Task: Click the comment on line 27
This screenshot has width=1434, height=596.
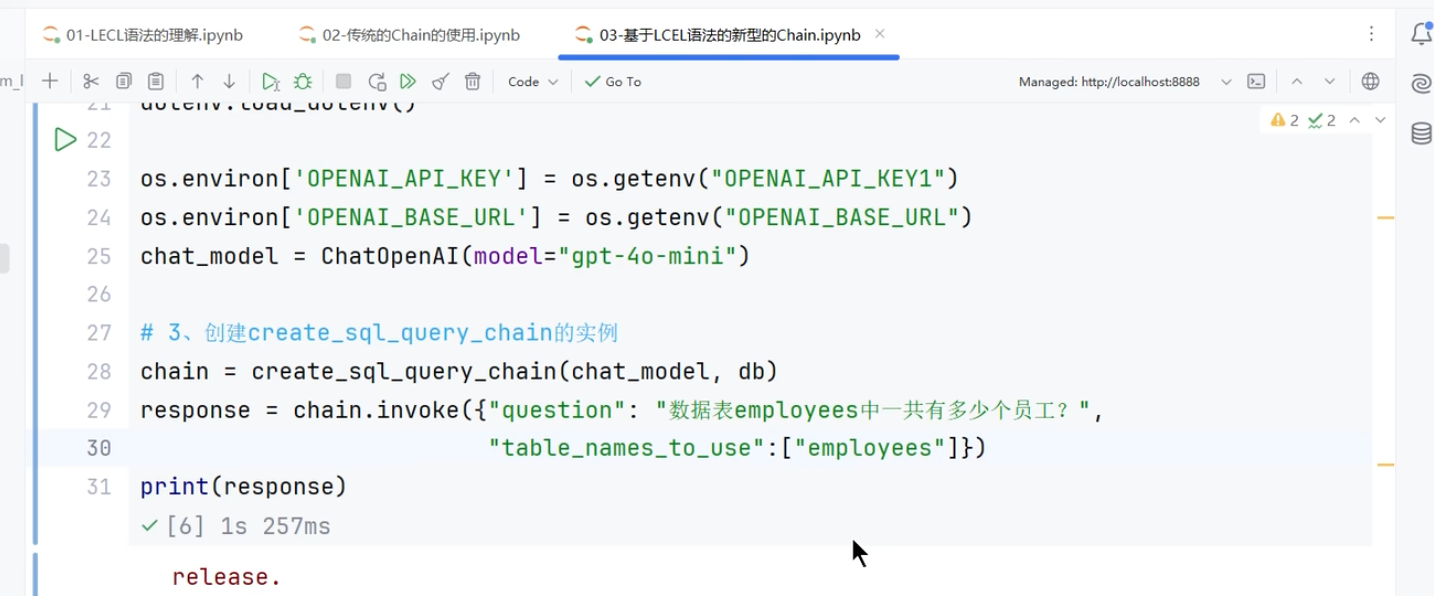Action: pyautogui.click(x=380, y=332)
